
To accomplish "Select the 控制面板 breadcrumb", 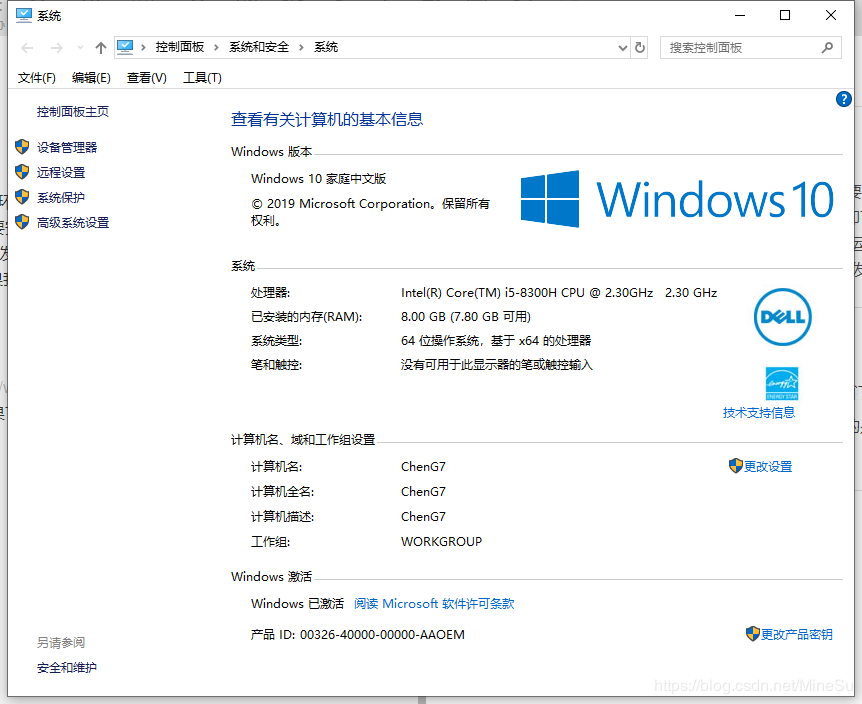I will [x=179, y=47].
